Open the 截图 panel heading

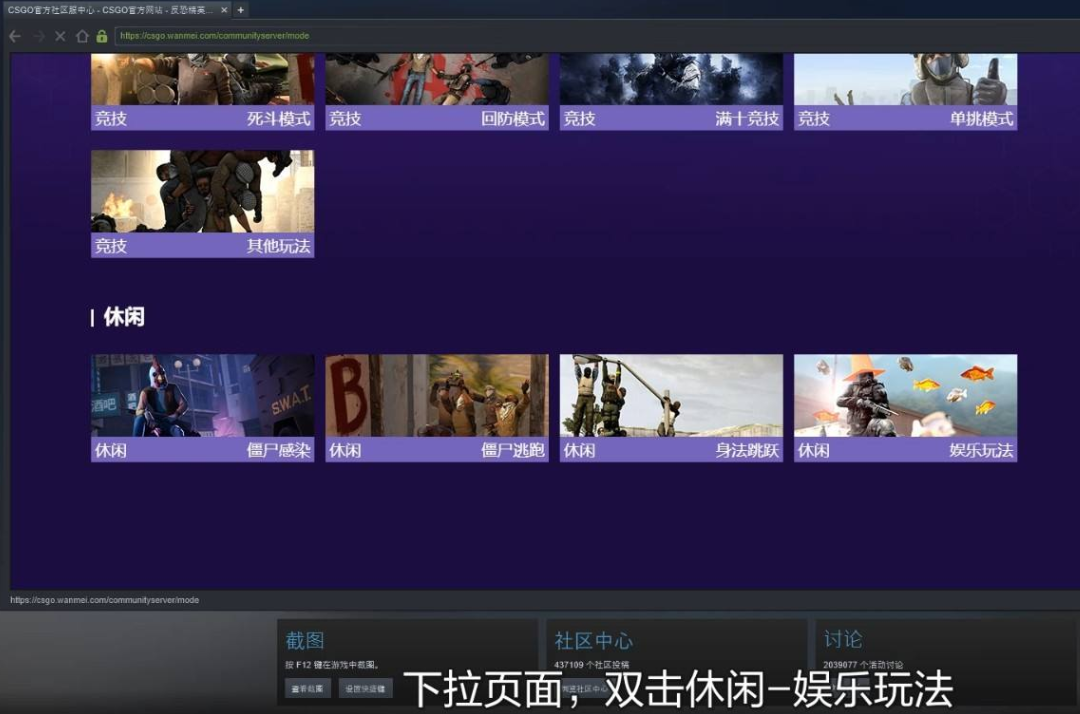(x=305, y=640)
